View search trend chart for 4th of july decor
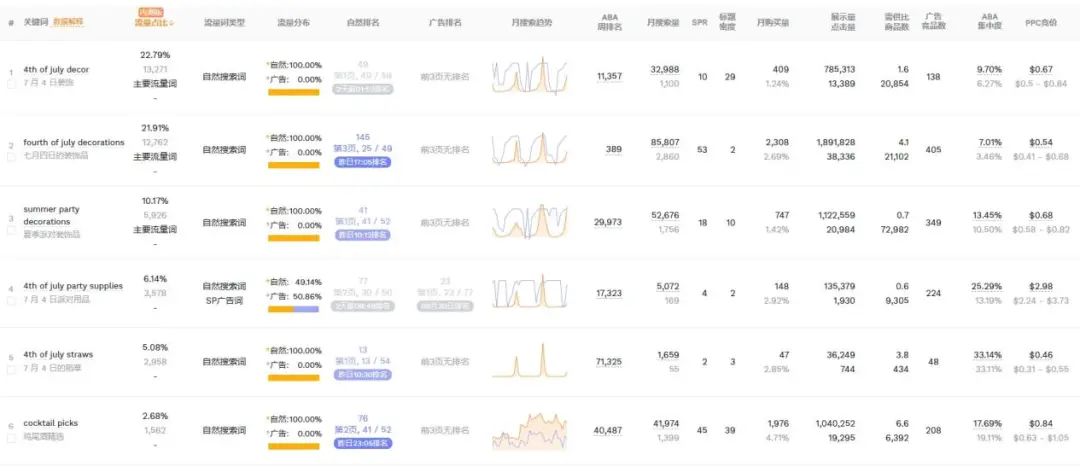Screen dimensions: 1080x472 pos(529,76)
